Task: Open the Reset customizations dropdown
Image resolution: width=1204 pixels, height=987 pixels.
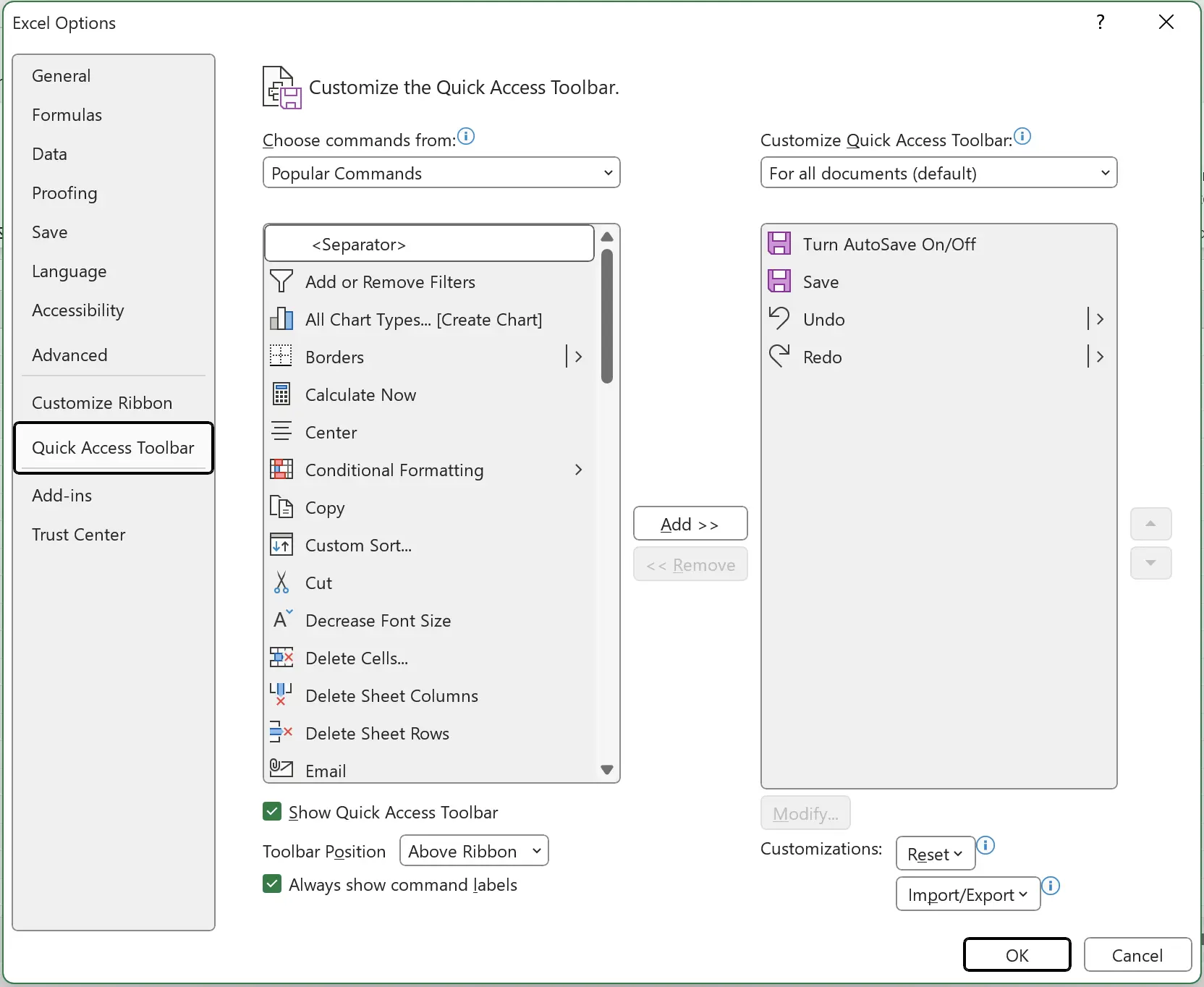Action: (x=934, y=853)
